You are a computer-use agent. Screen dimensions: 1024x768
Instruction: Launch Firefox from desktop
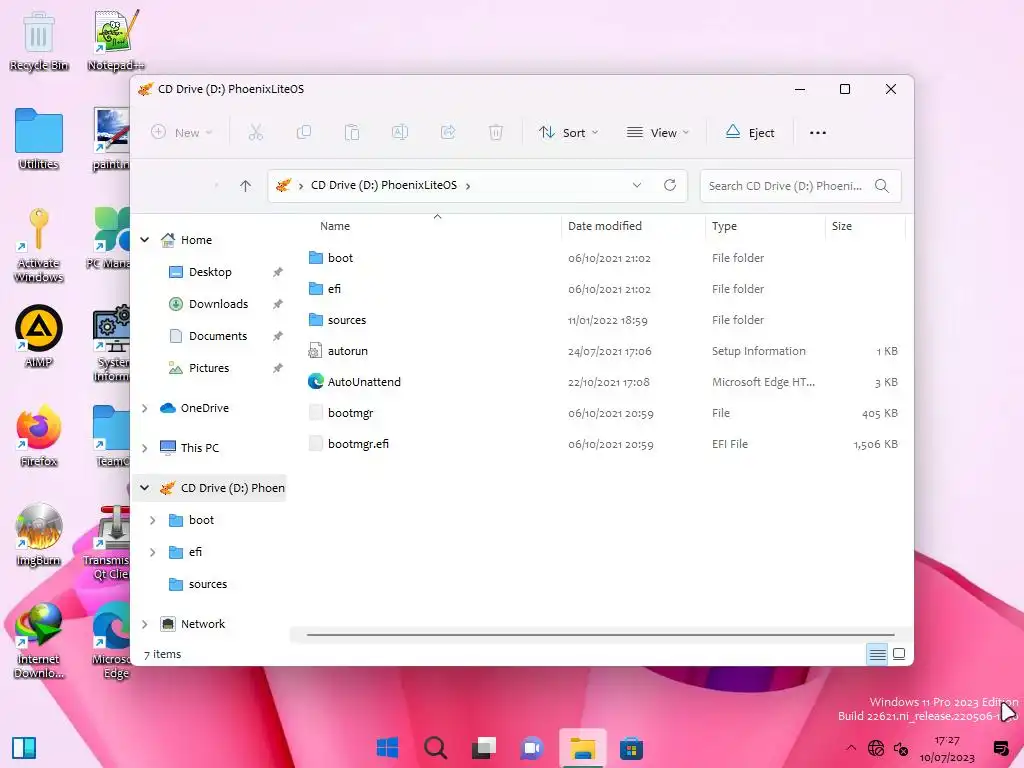click(39, 436)
